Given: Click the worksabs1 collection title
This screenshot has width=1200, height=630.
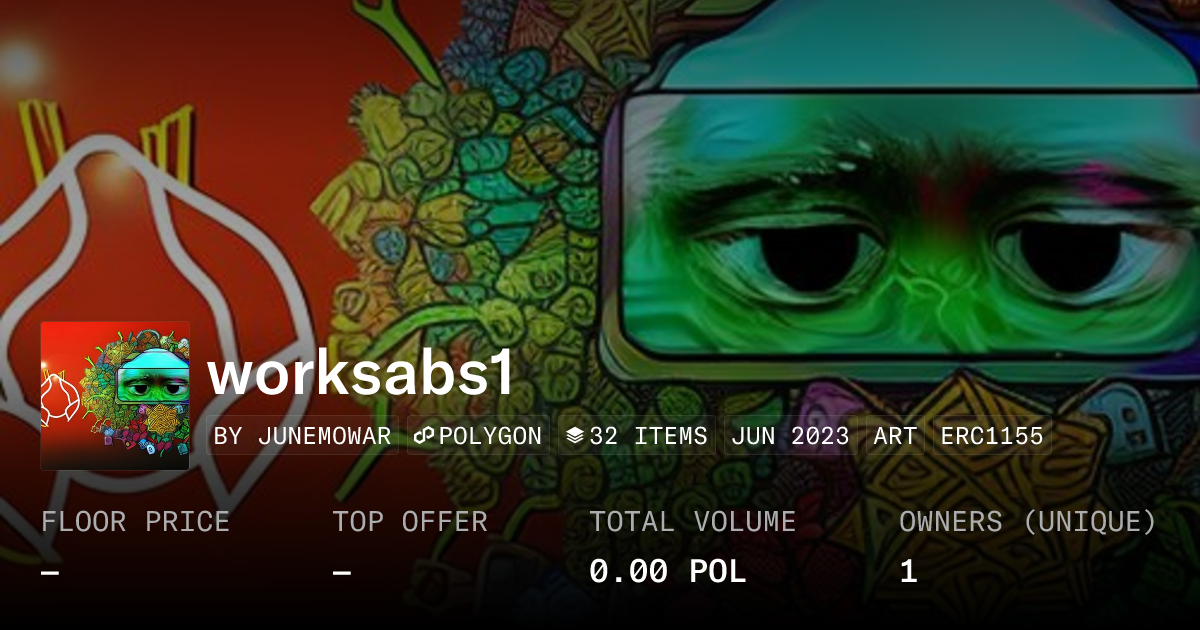Looking at the screenshot, I should click(361, 374).
